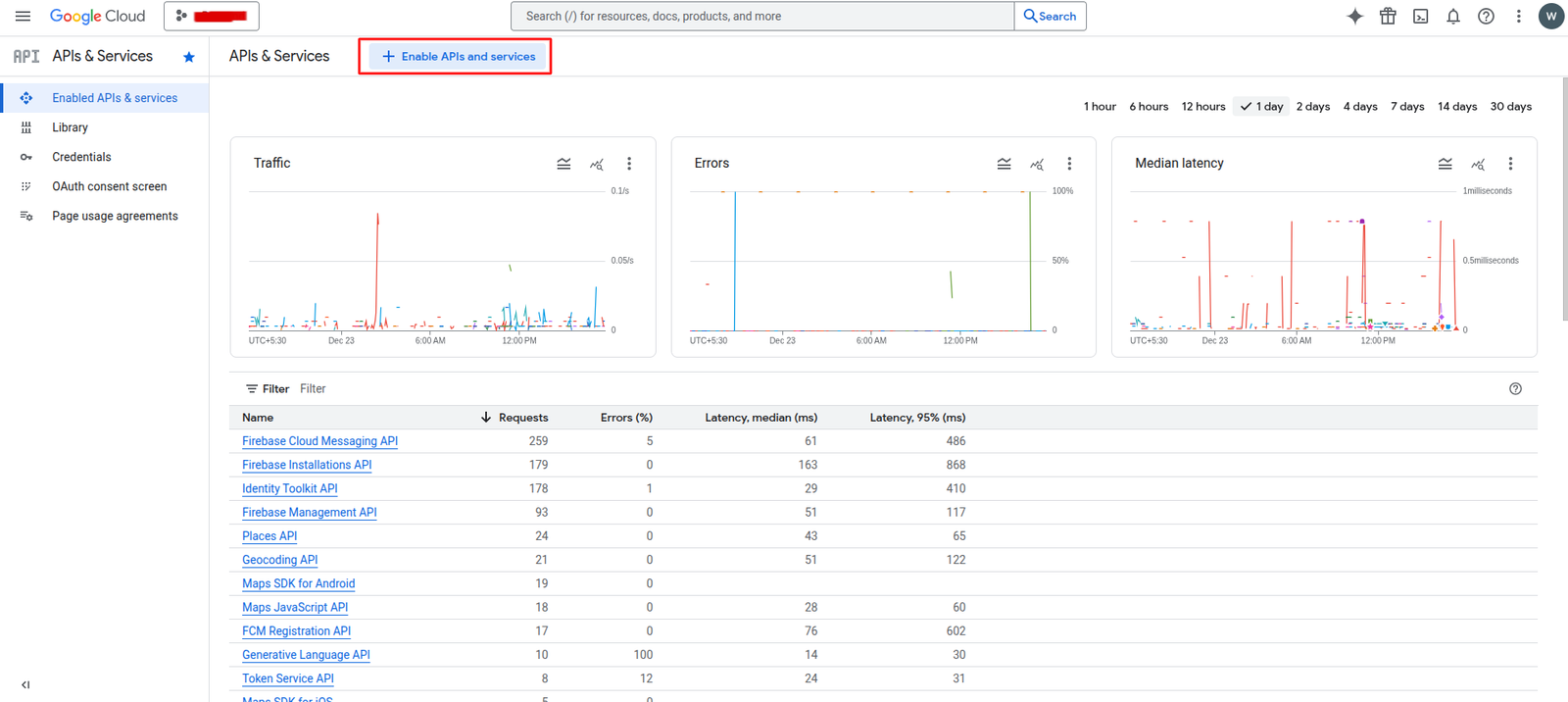Open Gemini AI assistant sparkle icon
The image size is (1568, 702).
[1354, 17]
